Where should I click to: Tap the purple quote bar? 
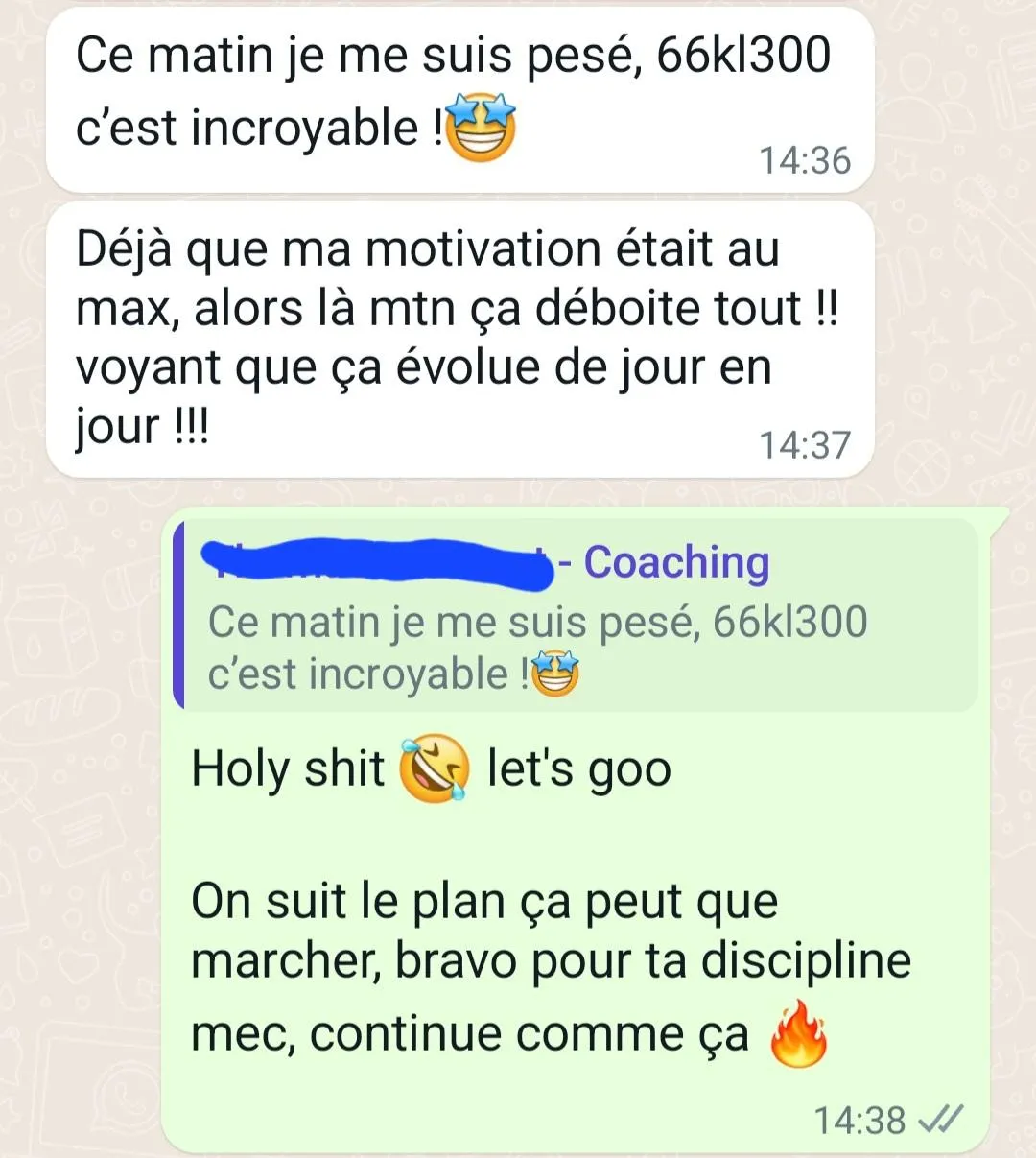[x=178, y=616]
